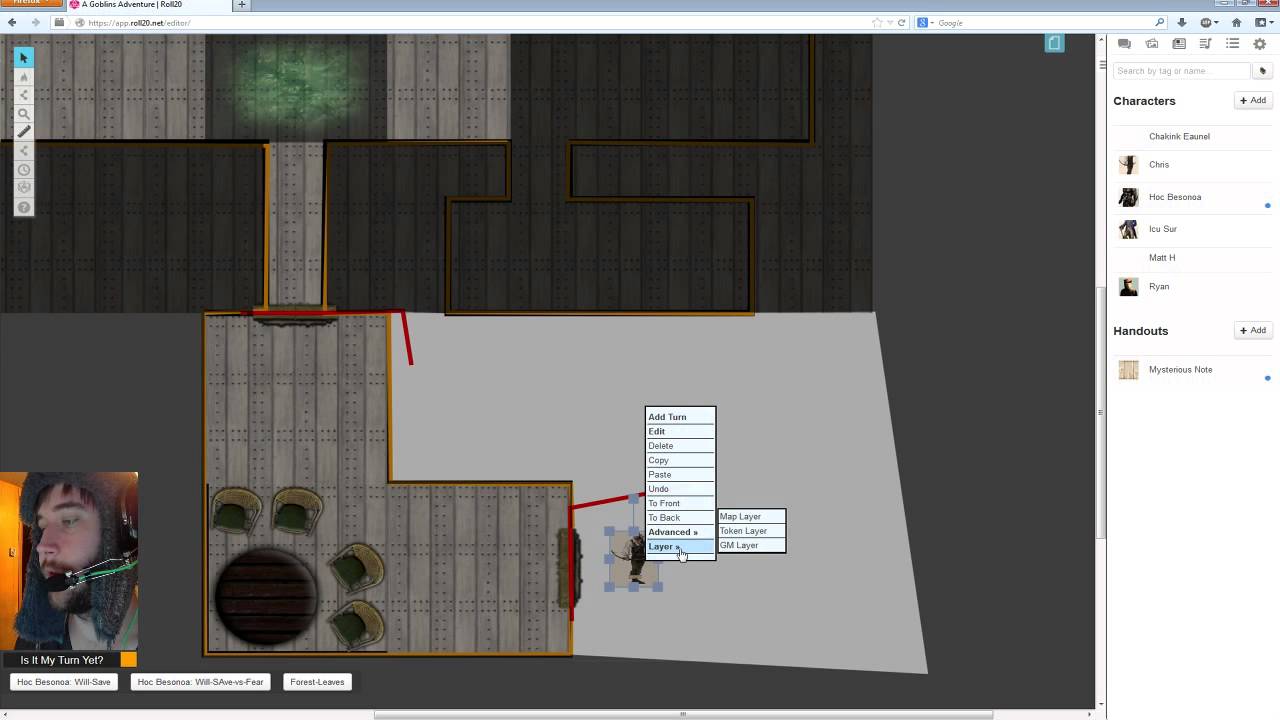
Task: Select the arrow Select tool
Action: [24, 58]
